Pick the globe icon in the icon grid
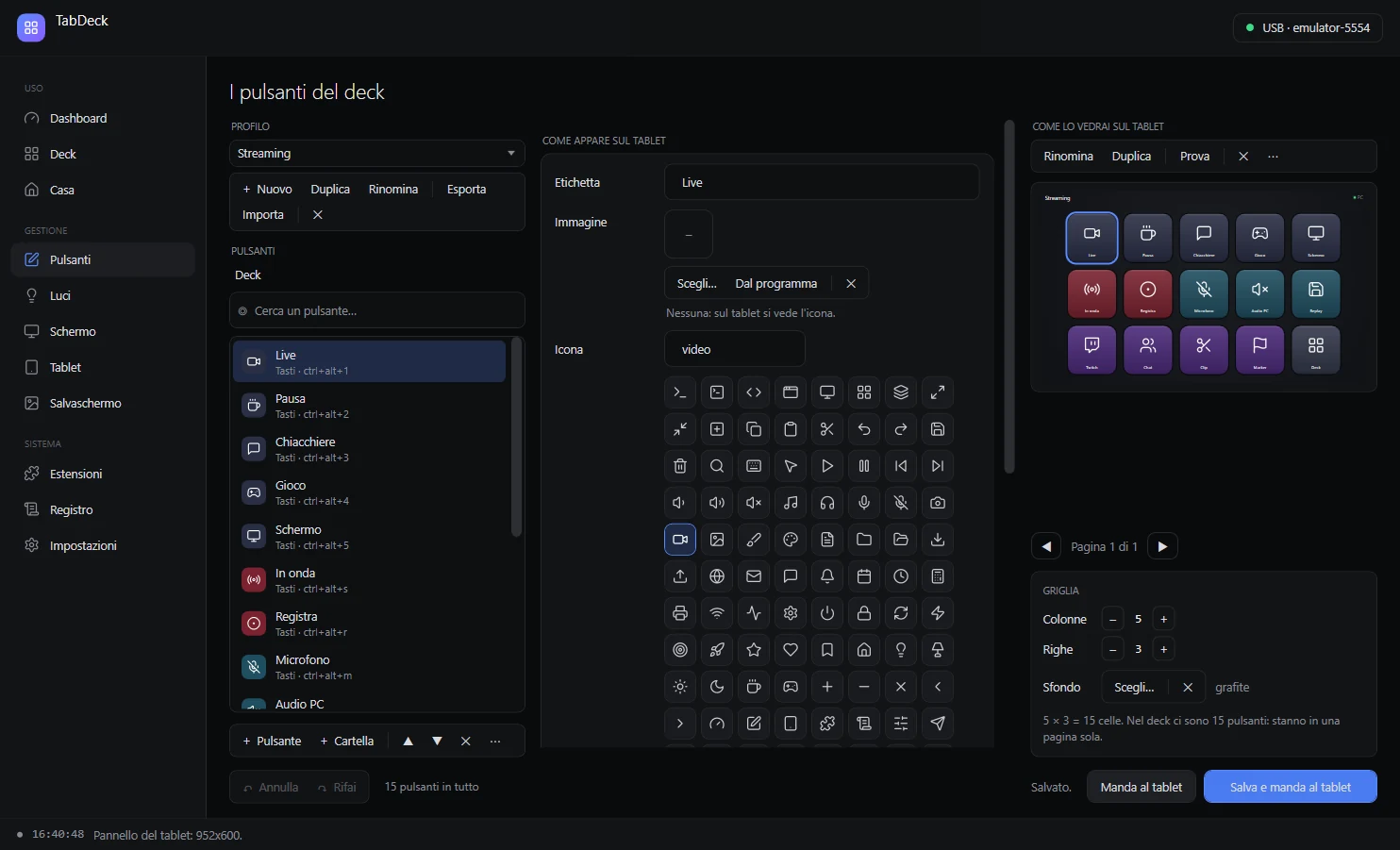 tap(717, 576)
